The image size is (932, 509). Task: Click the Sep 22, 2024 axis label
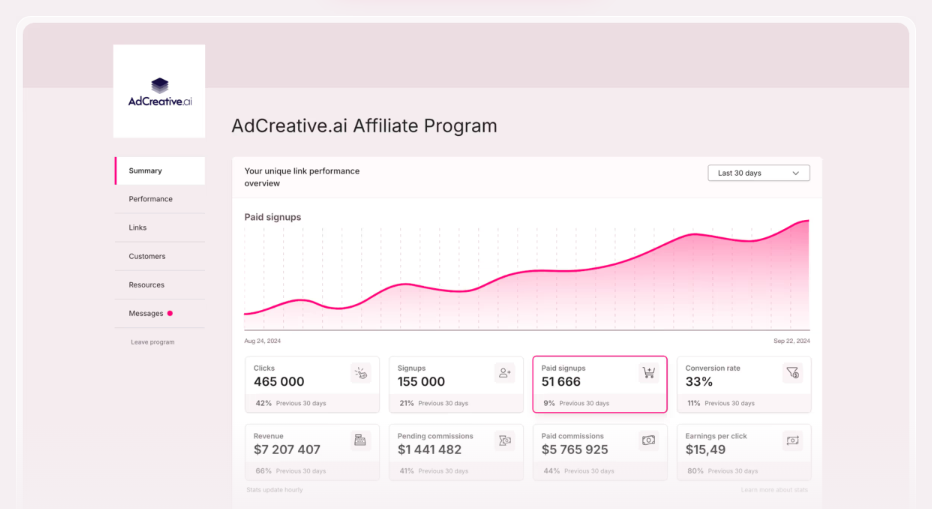(x=791, y=341)
